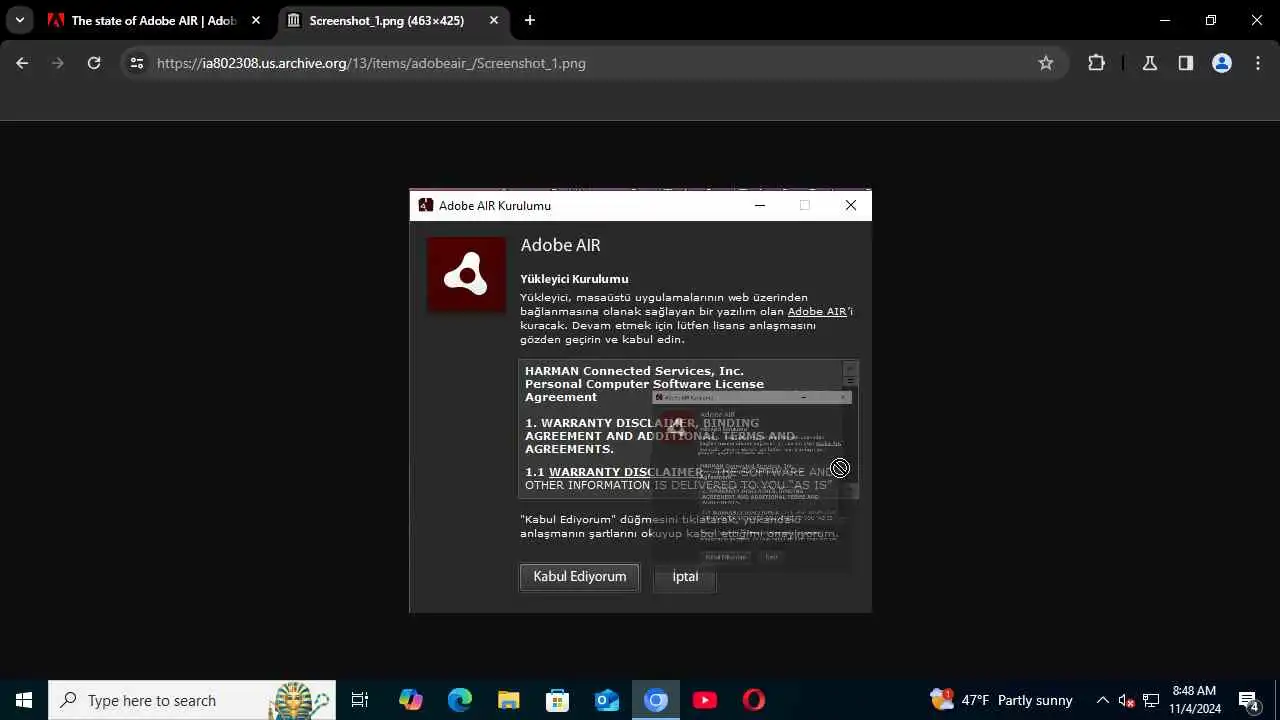Close the Adobe AIR Kurulumu dialog

(x=851, y=205)
